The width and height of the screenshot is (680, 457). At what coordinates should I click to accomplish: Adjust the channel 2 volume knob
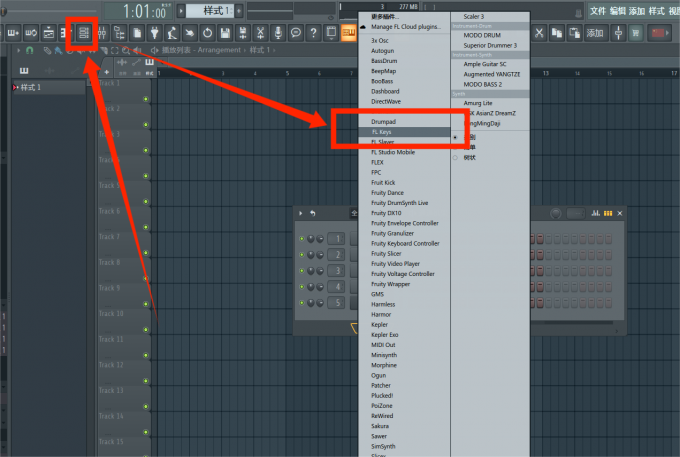(320, 255)
